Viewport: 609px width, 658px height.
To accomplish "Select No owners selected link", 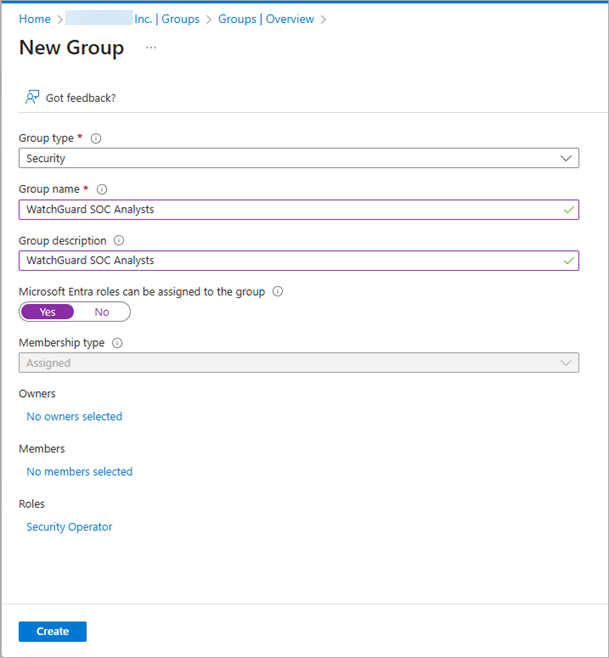I will pyautogui.click(x=74, y=416).
